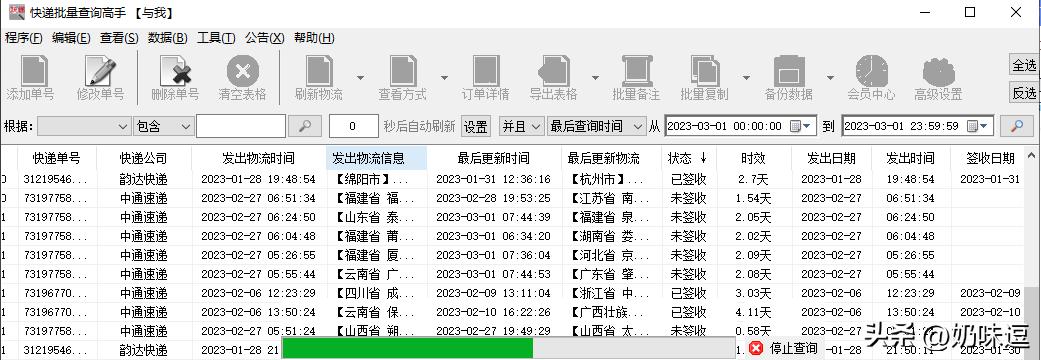Click the 批量复制 toolbar icon
The height and width of the screenshot is (360, 1041).
pyautogui.click(x=705, y=70)
